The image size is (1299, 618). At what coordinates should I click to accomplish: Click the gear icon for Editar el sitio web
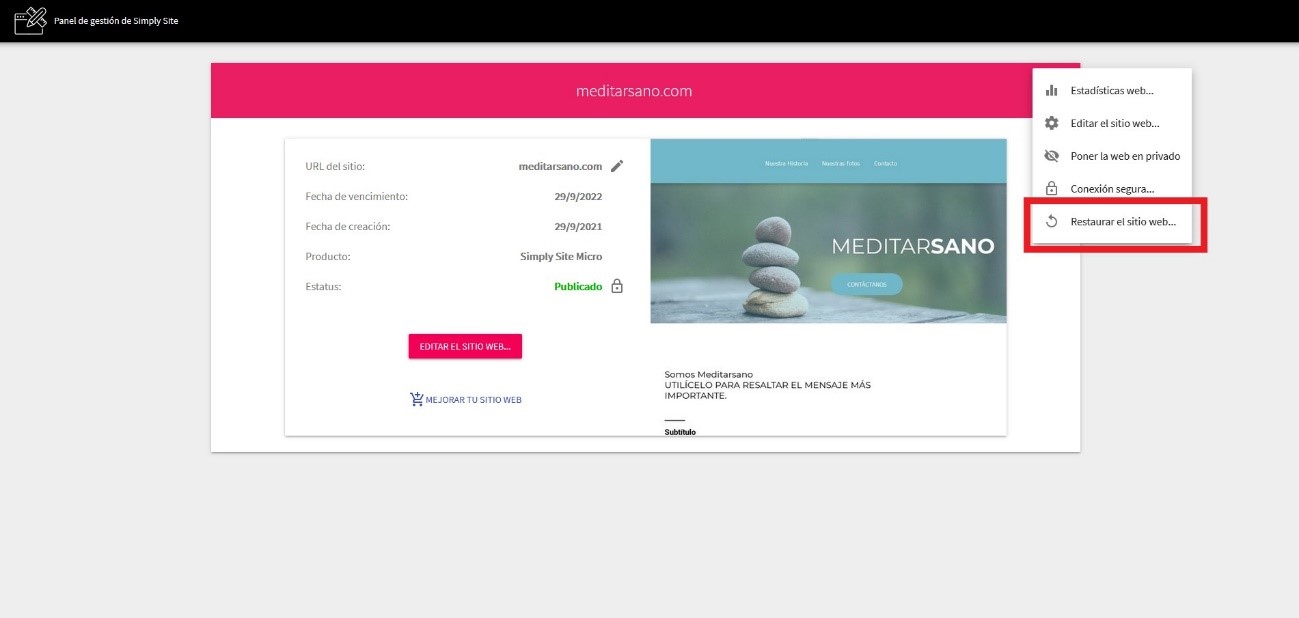(1051, 123)
